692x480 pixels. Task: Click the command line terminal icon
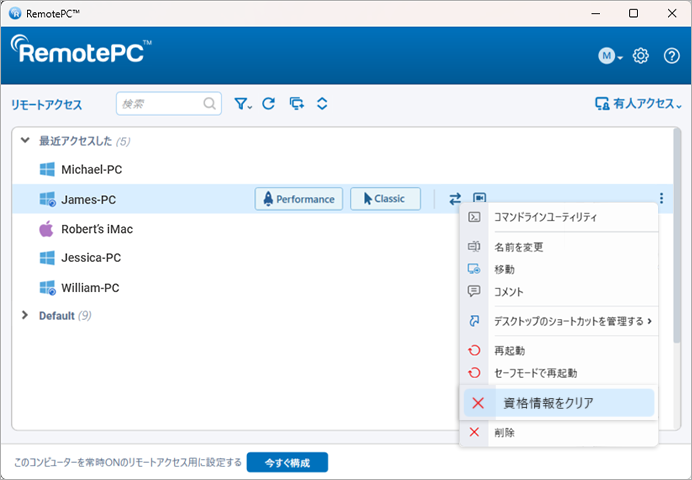[474, 217]
